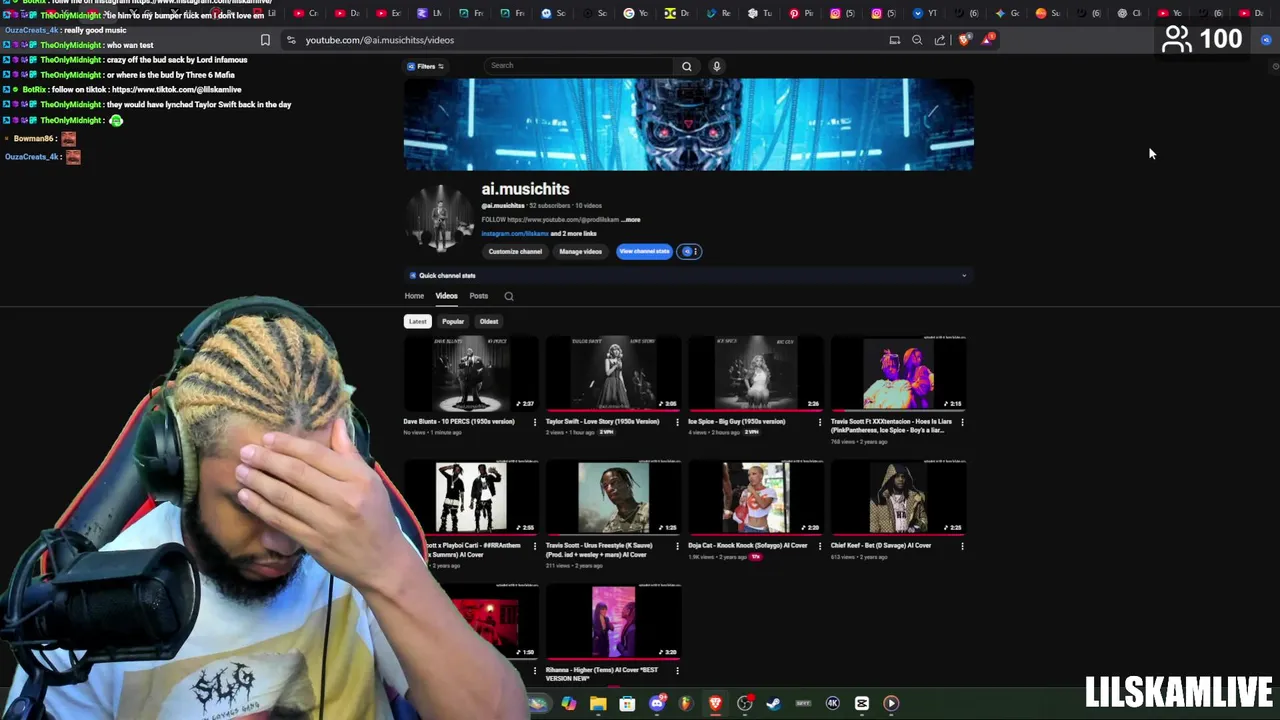Viewport: 1280px width, 720px height.
Task: Open the 4K app icon in taskbar
Action: click(832, 703)
